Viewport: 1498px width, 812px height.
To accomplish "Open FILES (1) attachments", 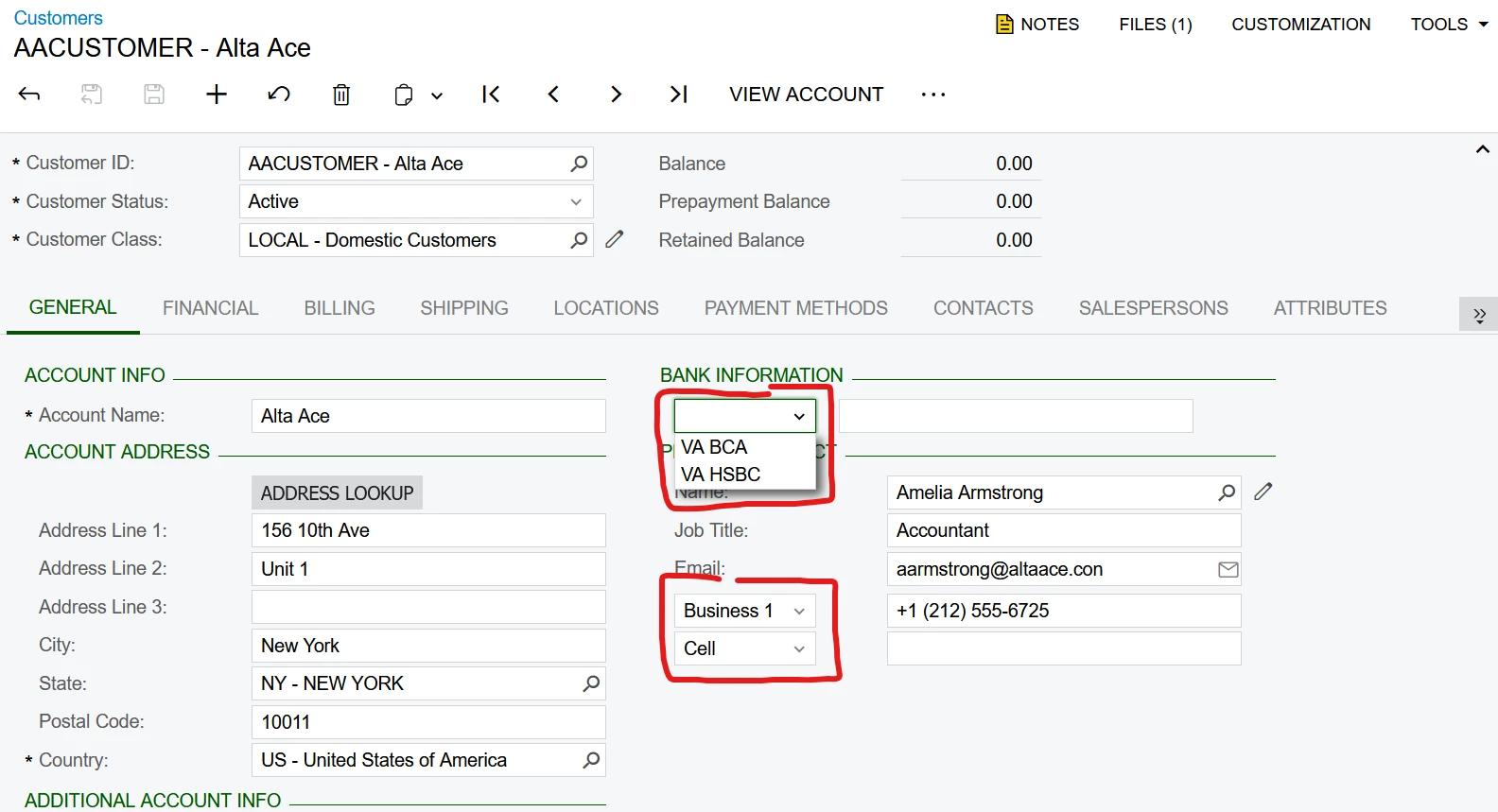I will 1156,25.
